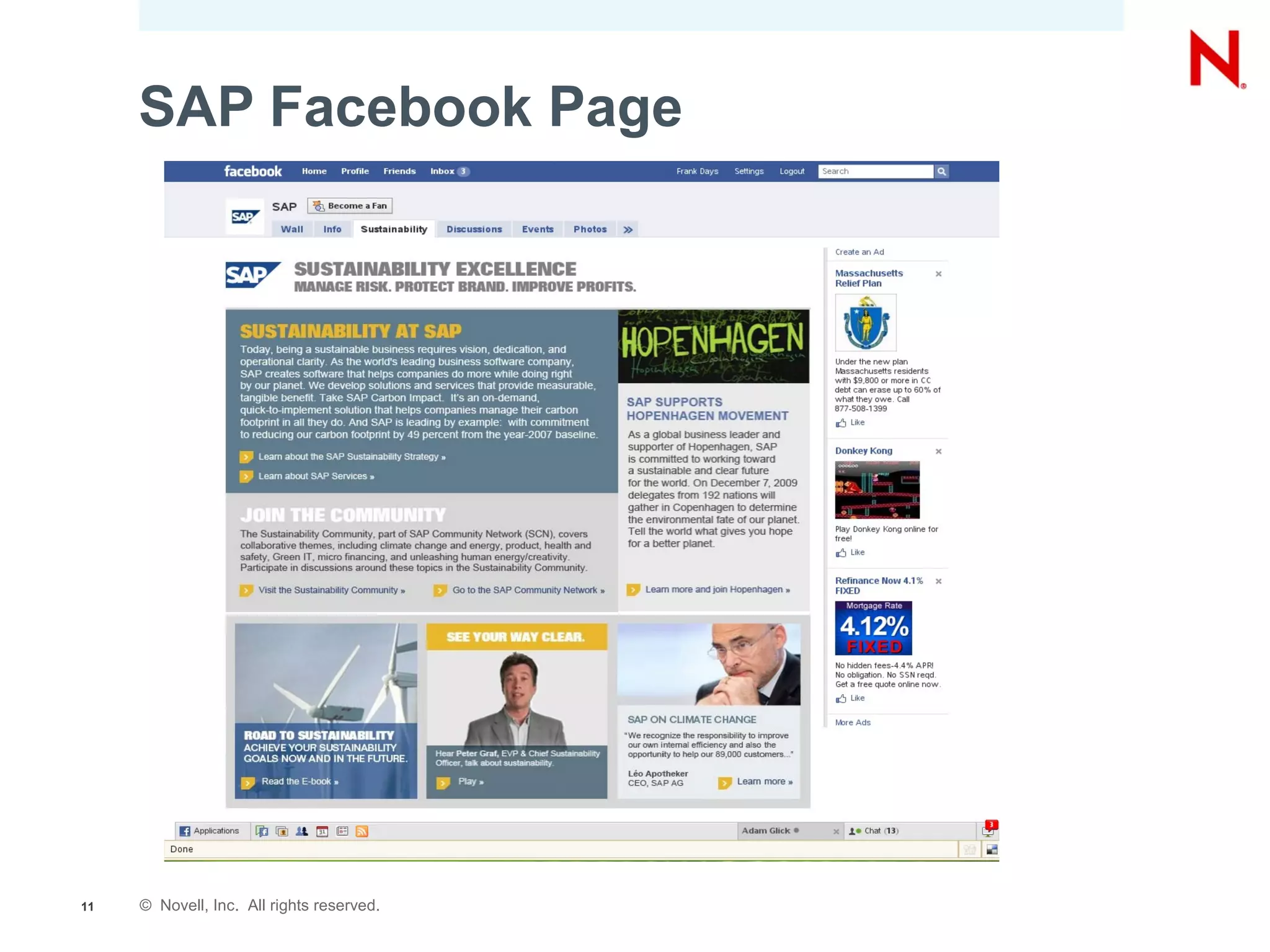Click the Donkey Kong game screenshot image

point(877,490)
